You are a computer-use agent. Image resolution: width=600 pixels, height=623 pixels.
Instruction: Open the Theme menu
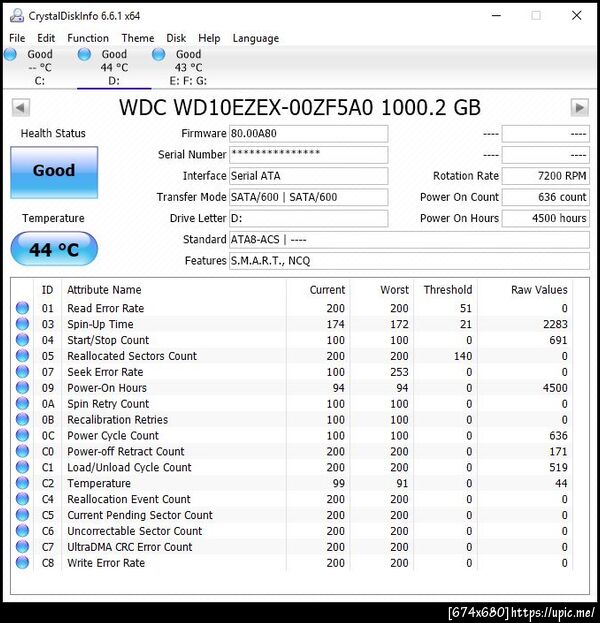tap(138, 38)
